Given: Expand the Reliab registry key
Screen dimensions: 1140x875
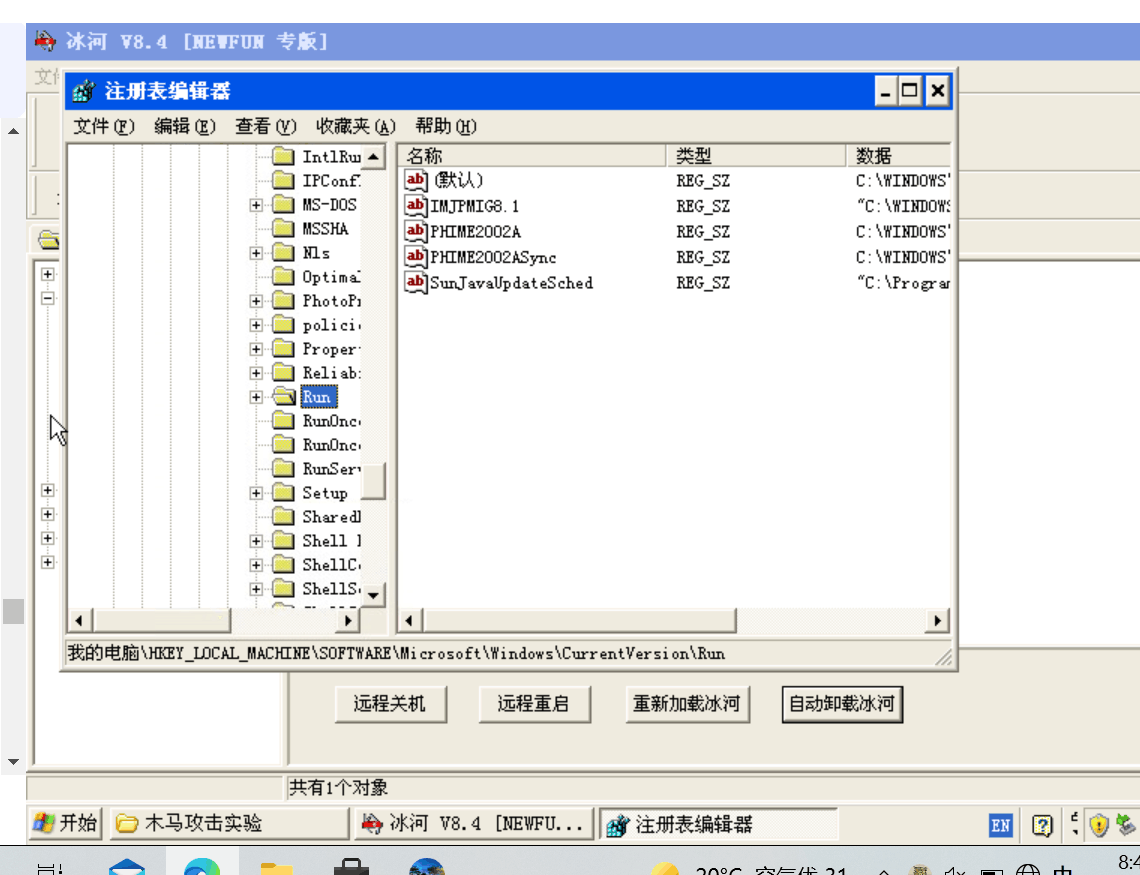Looking at the screenshot, I should pyautogui.click(x=256, y=374).
